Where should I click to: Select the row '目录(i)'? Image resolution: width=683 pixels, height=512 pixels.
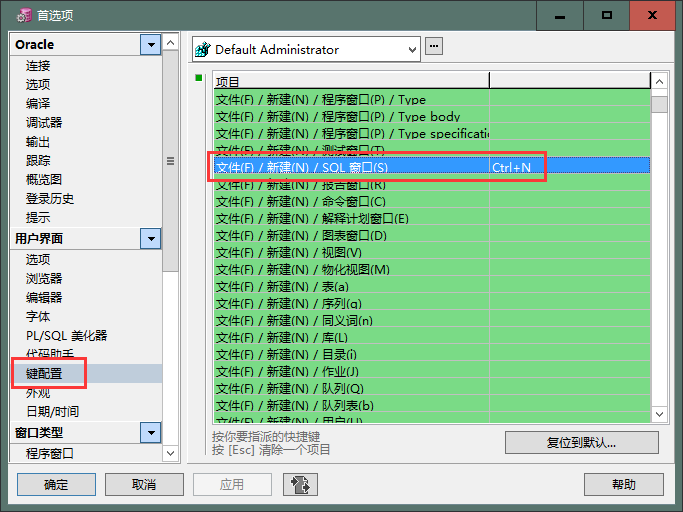tap(432, 355)
